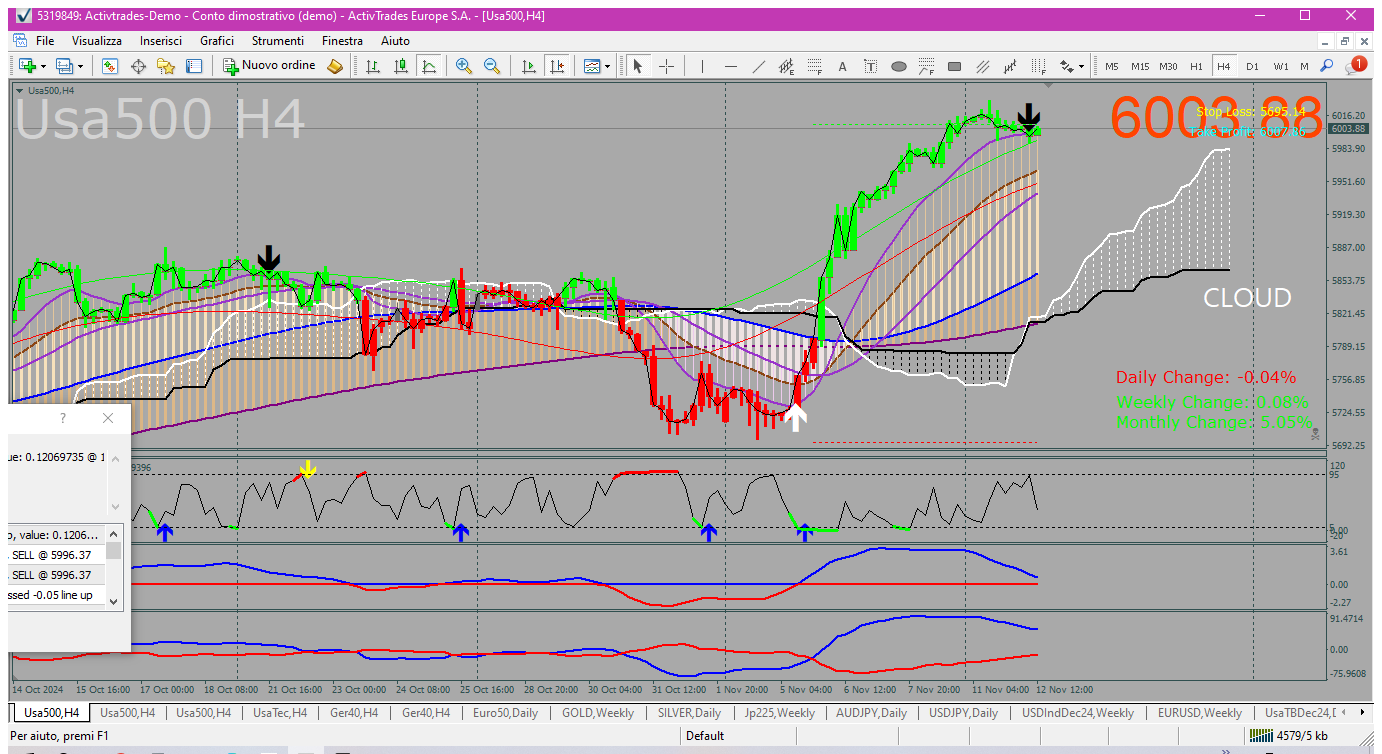Set timeframe to W1

[x=1280, y=66]
